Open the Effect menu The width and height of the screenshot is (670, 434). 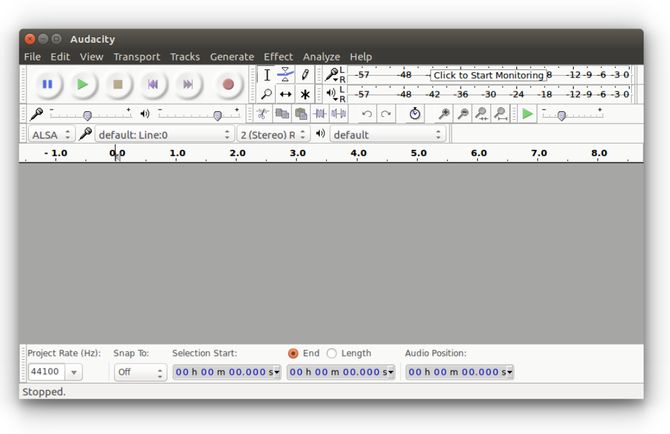278,57
